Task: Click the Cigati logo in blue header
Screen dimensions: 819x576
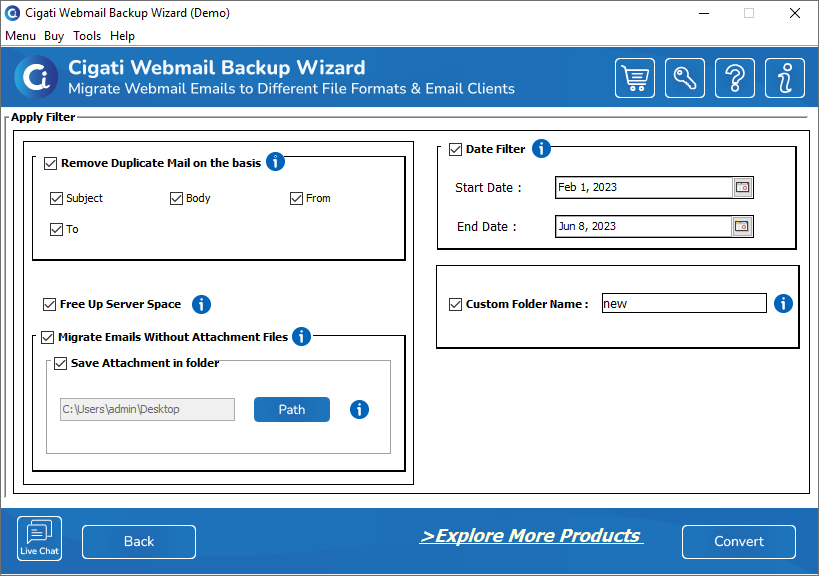Action: pyautogui.click(x=36, y=78)
